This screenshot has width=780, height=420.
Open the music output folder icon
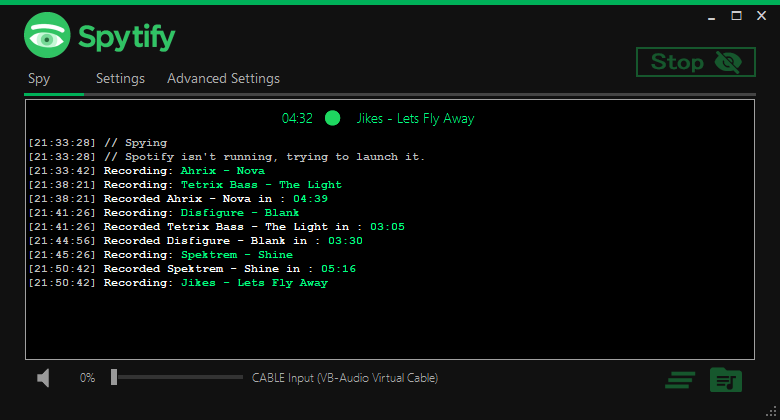pos(726,380)
